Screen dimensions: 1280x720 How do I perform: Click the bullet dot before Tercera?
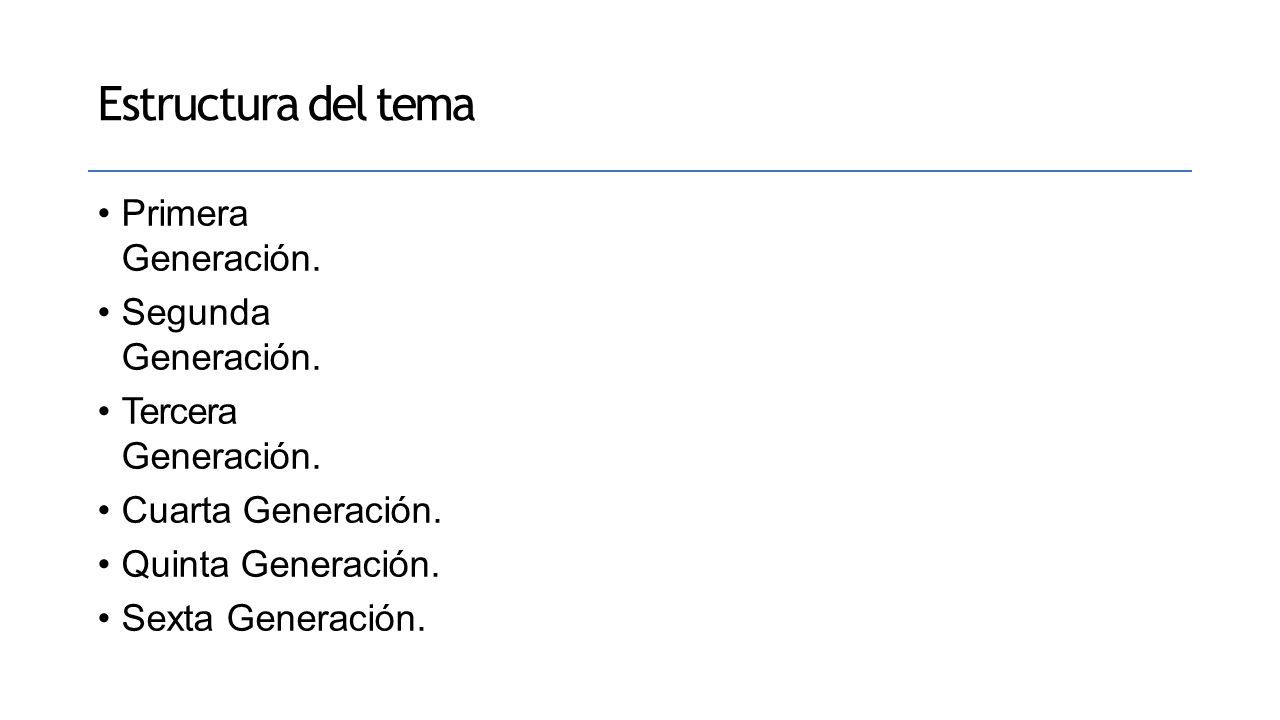coord(104,412)
